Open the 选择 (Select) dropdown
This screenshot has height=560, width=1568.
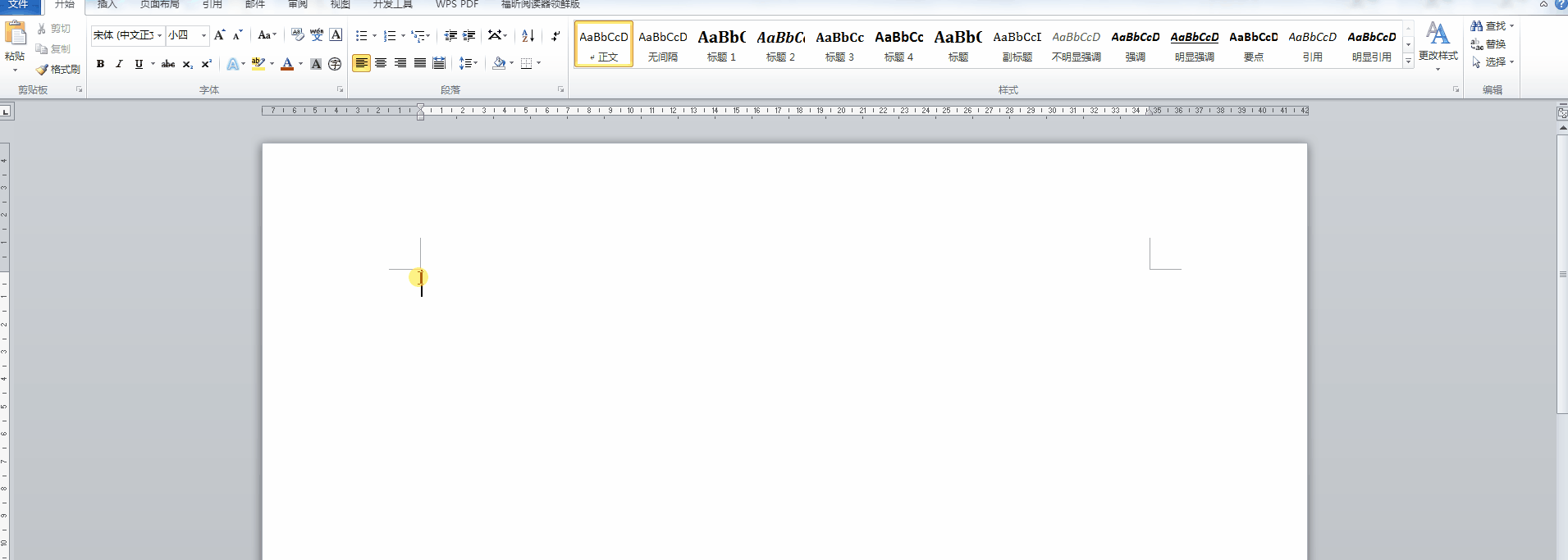pos(1493,62)
